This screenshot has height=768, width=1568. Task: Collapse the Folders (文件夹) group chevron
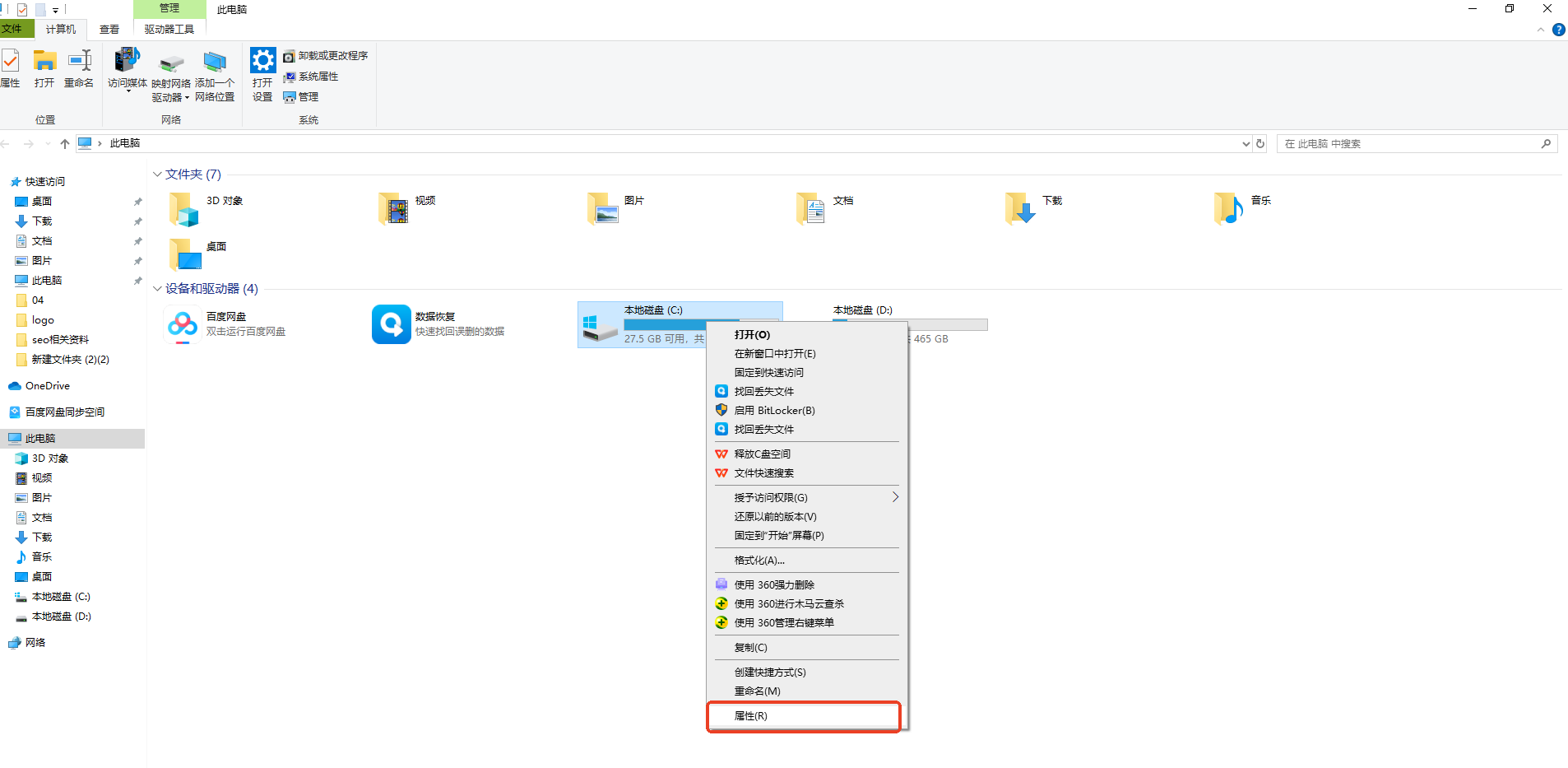[x=157, y=175]
